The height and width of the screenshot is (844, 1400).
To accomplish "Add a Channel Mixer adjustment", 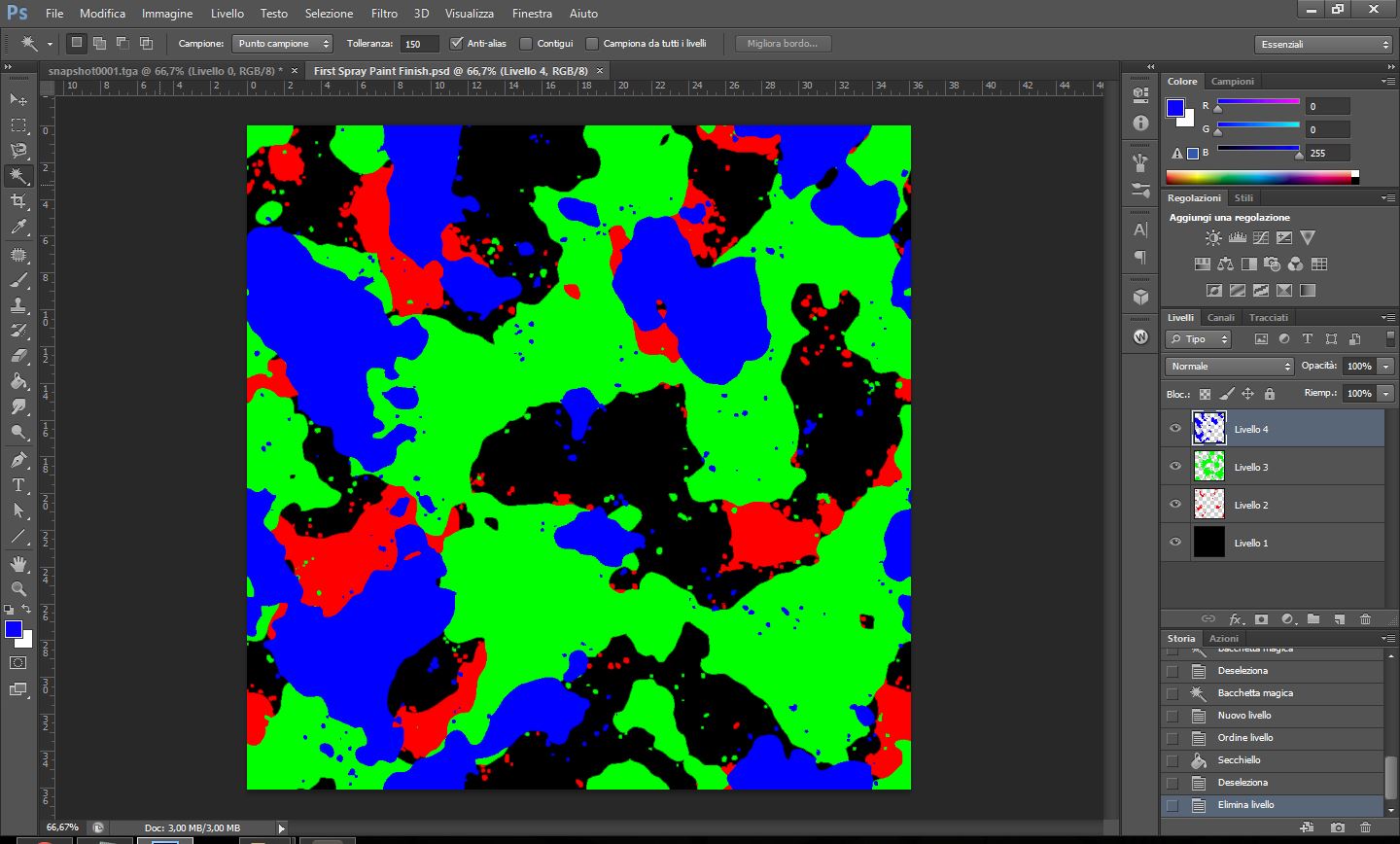I will click(x=1295, y=264).
